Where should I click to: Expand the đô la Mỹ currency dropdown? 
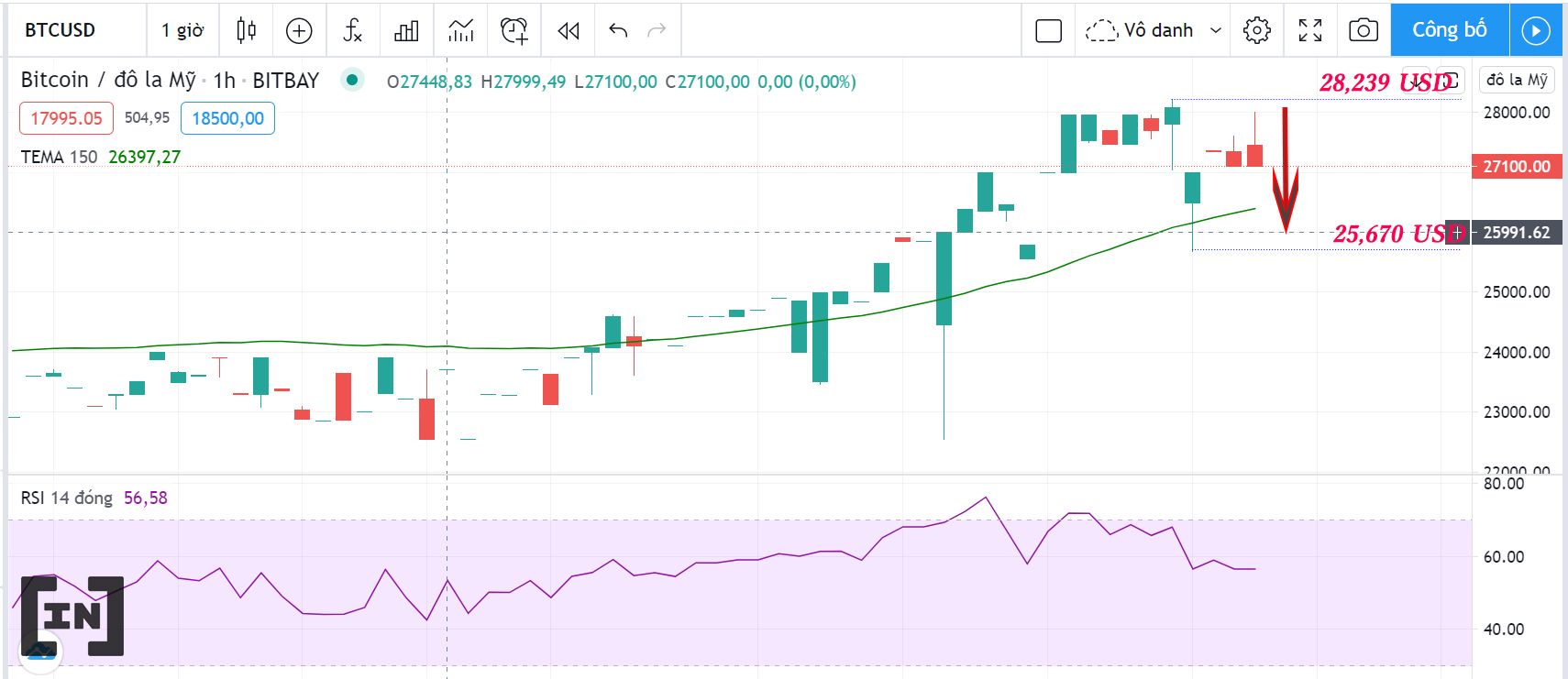[x=1515, y=79]
